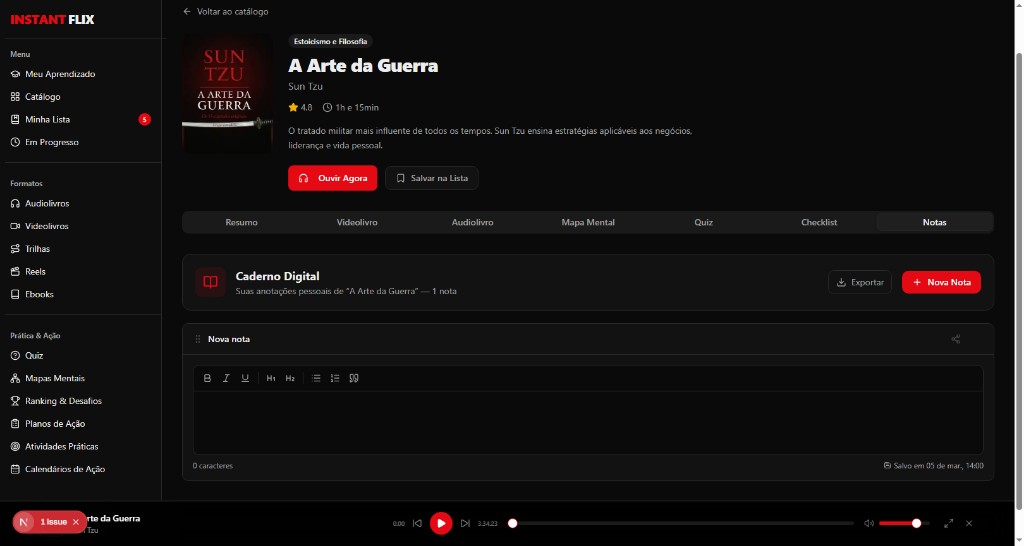The height and width of the screenshot is (546, 1024).
Task: Switch to the Videolivro tab
Action: [x=357, y=222]
